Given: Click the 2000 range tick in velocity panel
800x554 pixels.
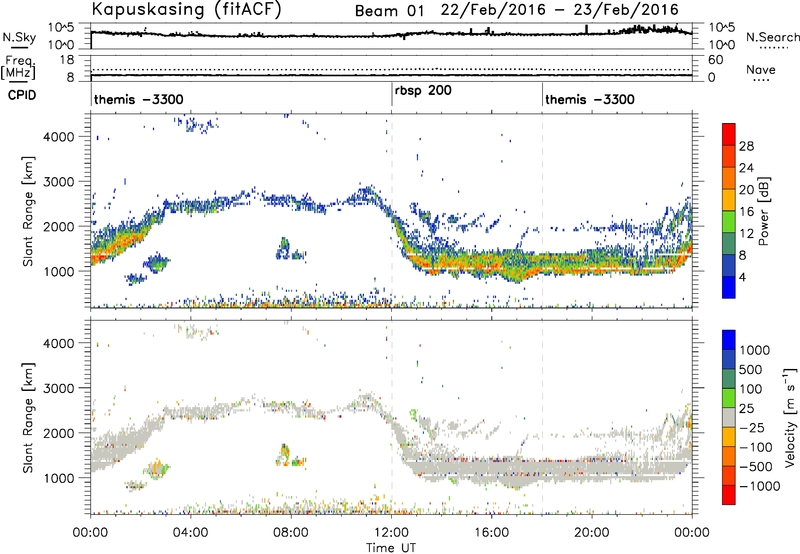Looking at the screenshot, I should 59,433.
